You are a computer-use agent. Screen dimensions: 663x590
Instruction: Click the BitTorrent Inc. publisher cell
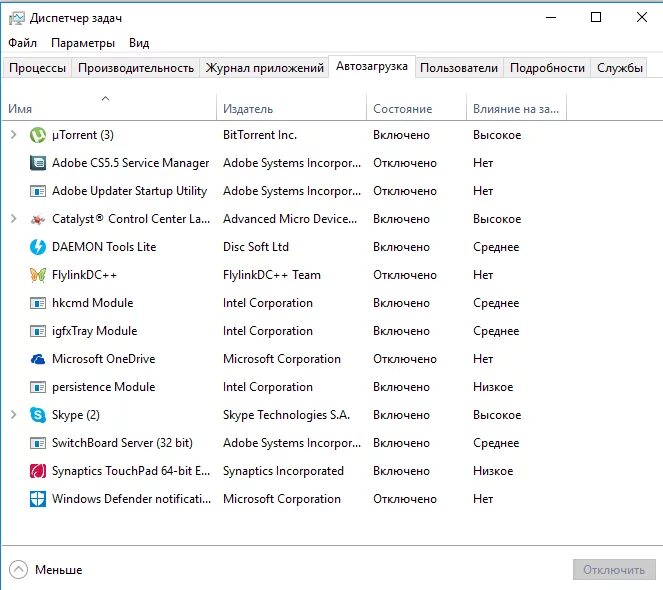click(x=260, y=135)
